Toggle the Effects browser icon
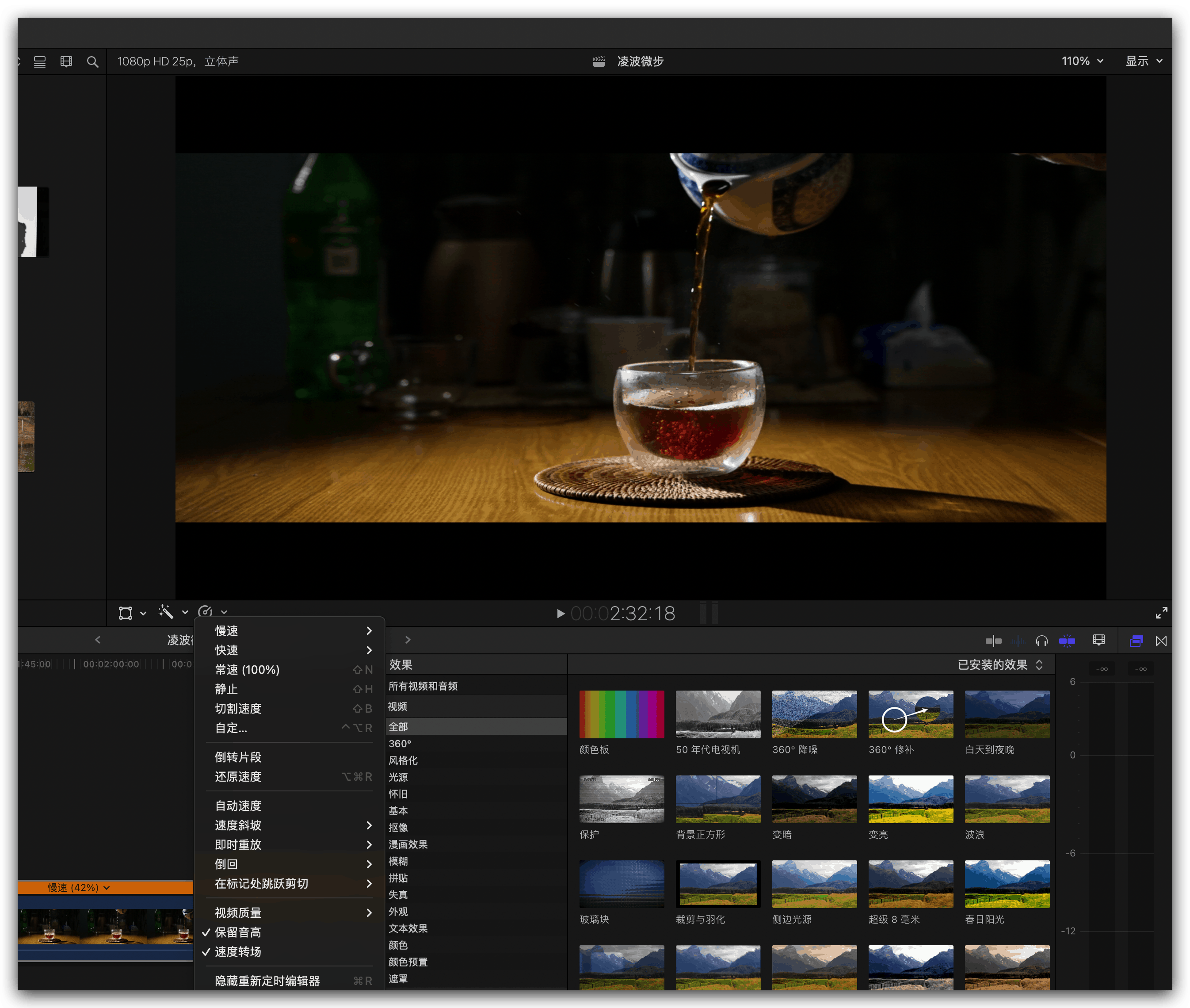This screenshot has height=1008, width=1190. pyautogui.click(x=1136, y=641)
